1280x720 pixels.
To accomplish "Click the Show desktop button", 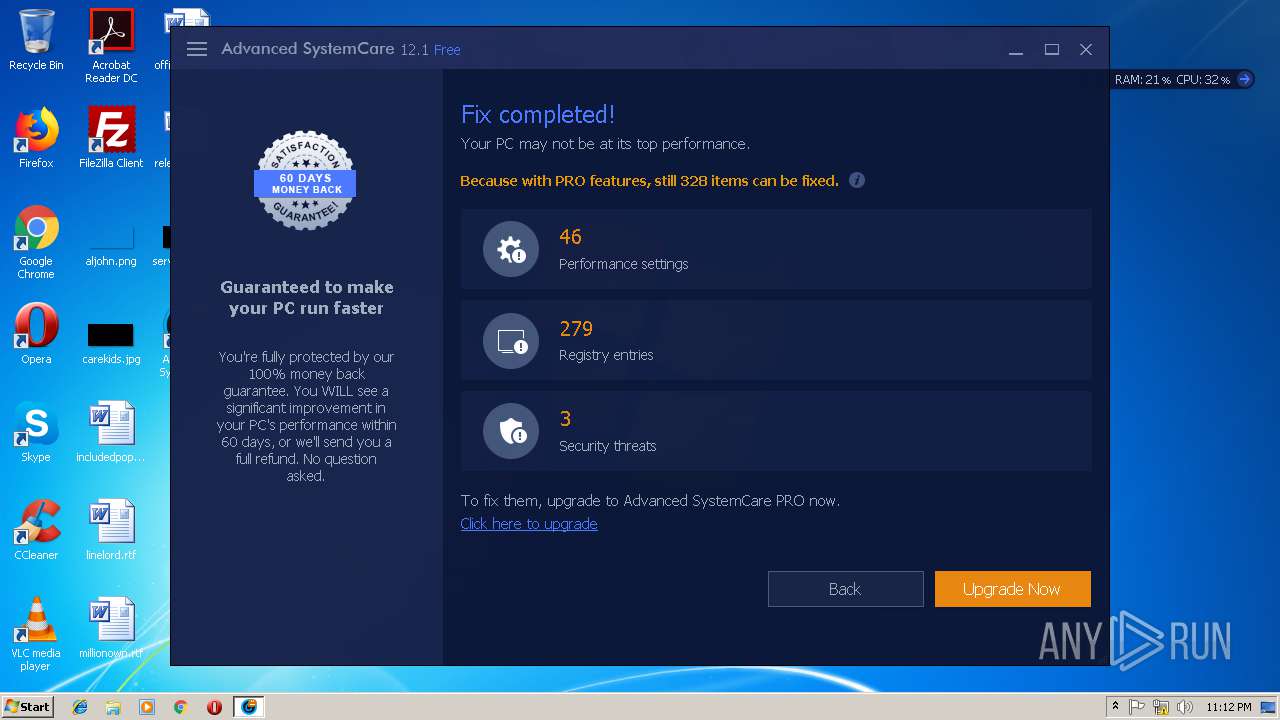I will coord(1269,707).
